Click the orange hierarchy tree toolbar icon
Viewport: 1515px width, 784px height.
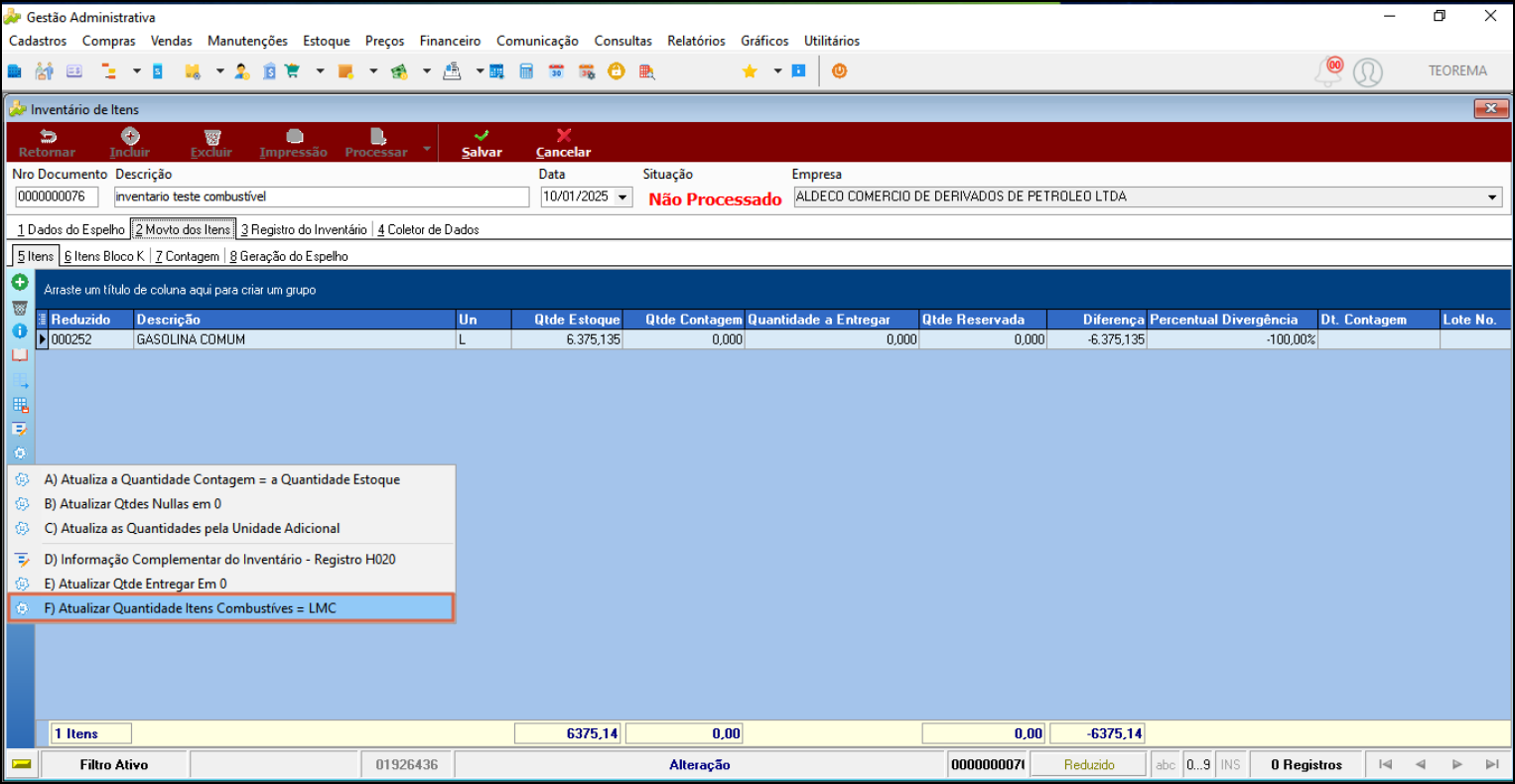108,71
